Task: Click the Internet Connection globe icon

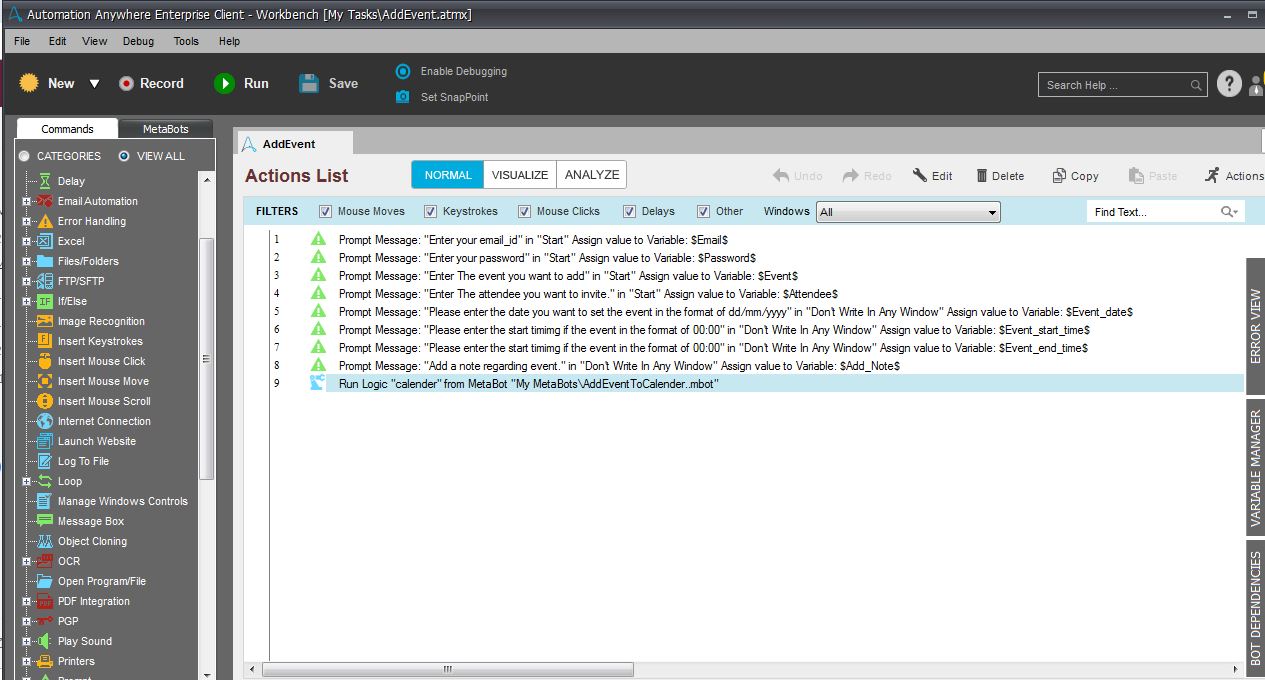Action: 45,421
